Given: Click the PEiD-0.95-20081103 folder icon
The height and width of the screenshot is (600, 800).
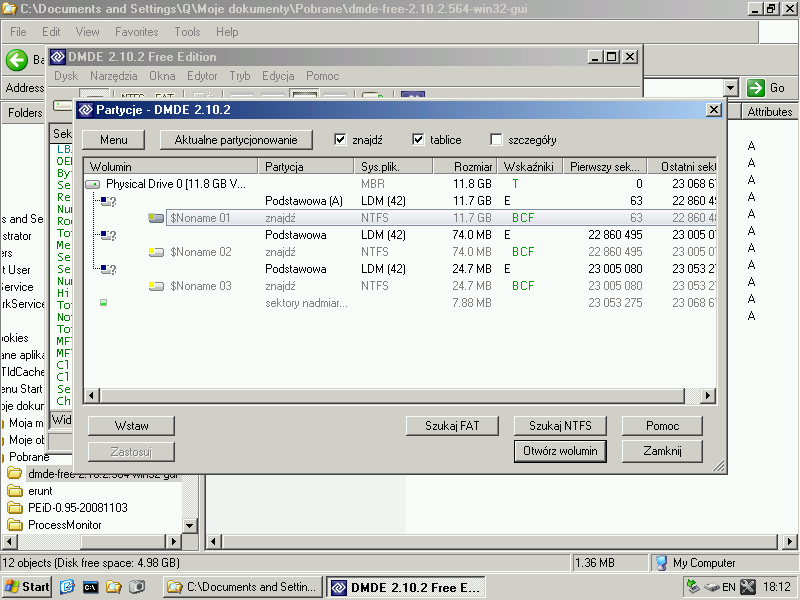Looking at the screenshot, I should pyautogui.click(x=15, y=508).
